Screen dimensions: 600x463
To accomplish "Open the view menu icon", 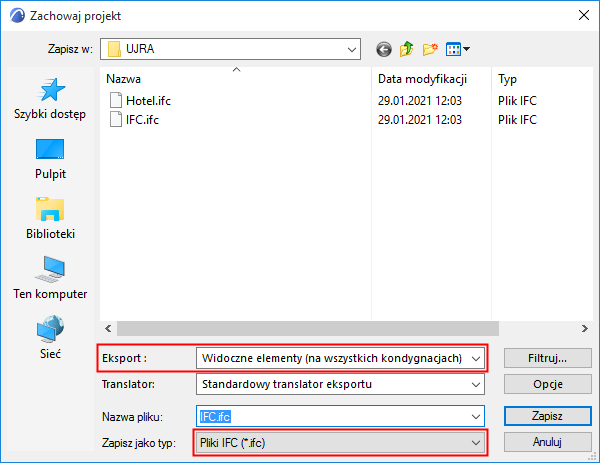I will coord(458,49).
